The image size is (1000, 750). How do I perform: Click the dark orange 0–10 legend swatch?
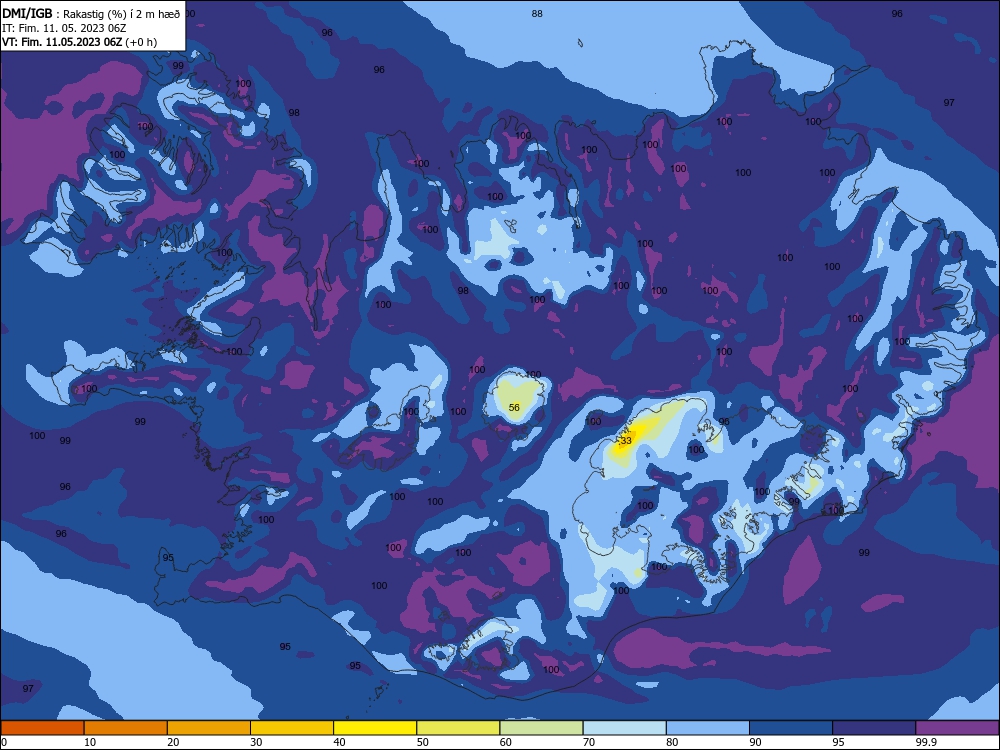click(x=42, y=728)
